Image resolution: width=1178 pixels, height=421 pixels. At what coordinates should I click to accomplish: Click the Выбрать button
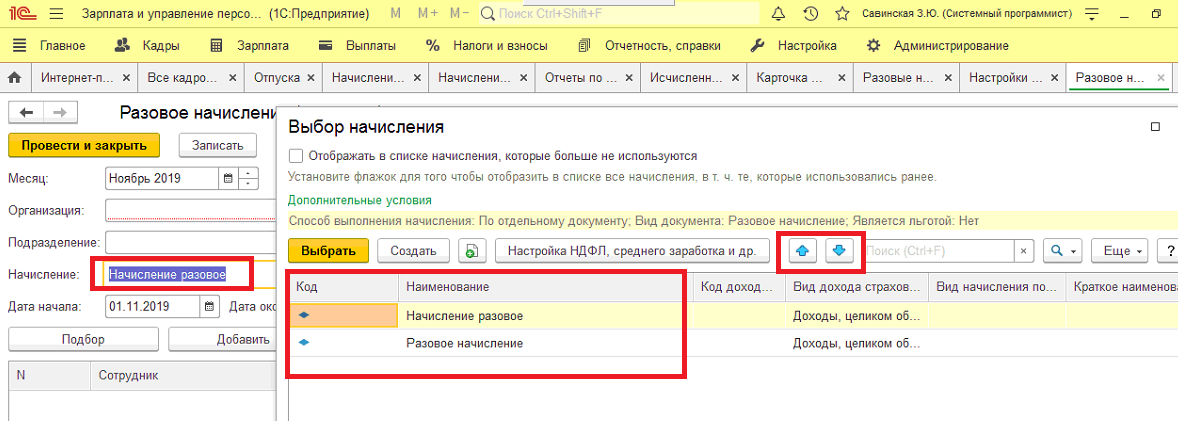click(328, 251)
